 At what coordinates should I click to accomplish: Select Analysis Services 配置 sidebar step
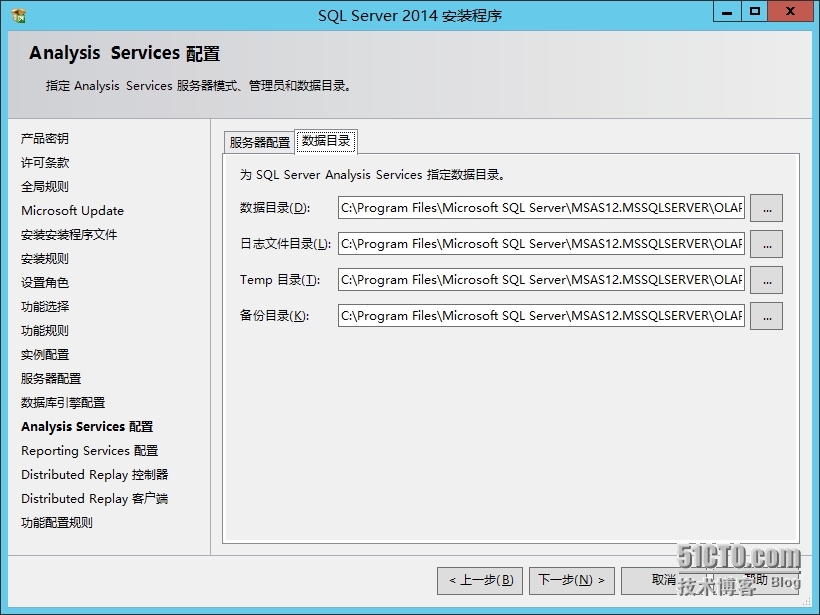(x=87, y=427)
